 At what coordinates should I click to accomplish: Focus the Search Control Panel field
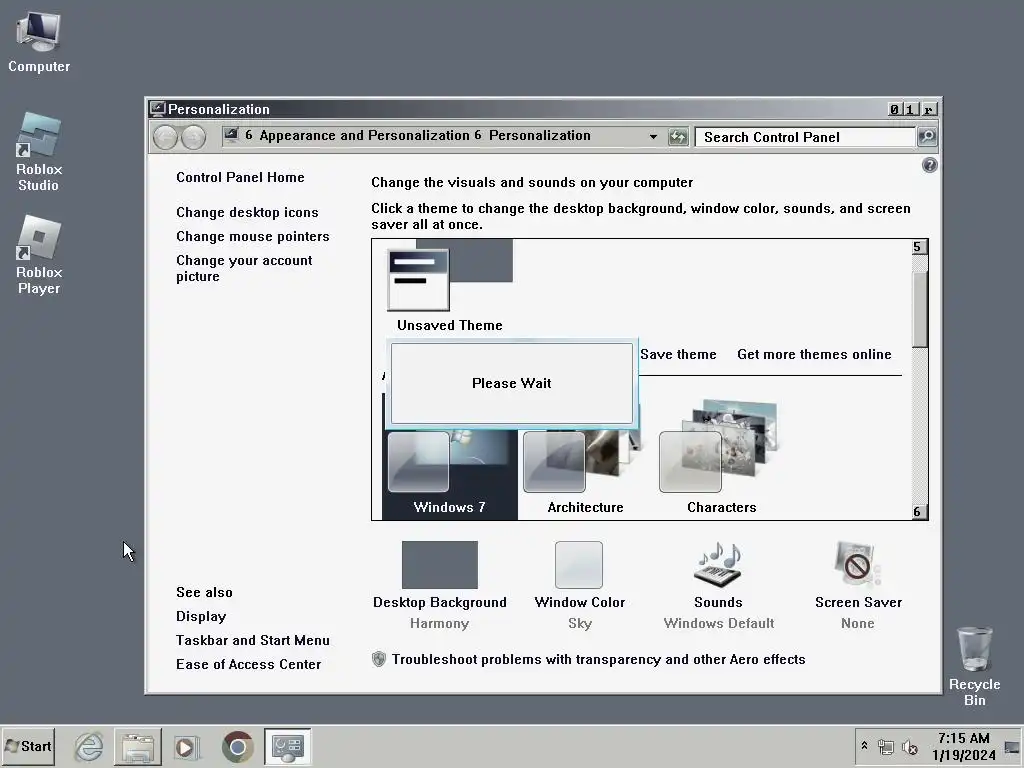[x=805, y=137]
